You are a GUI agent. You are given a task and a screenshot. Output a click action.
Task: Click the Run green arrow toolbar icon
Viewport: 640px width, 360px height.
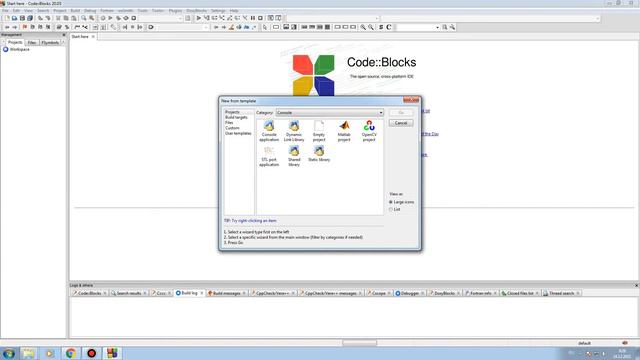click(110, 18)
